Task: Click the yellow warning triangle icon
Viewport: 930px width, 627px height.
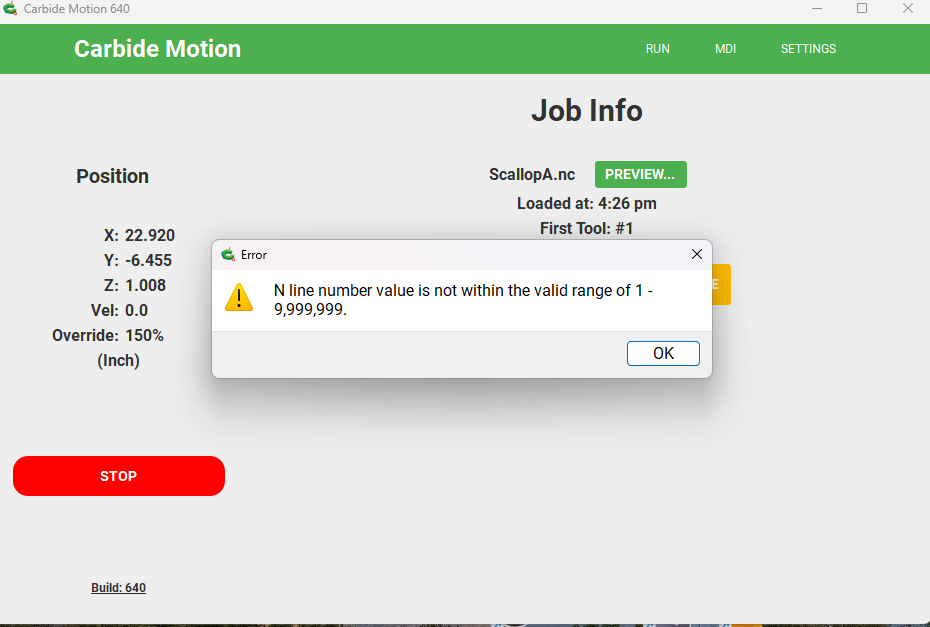Action: pyautogui.click(x=239, y=298)
